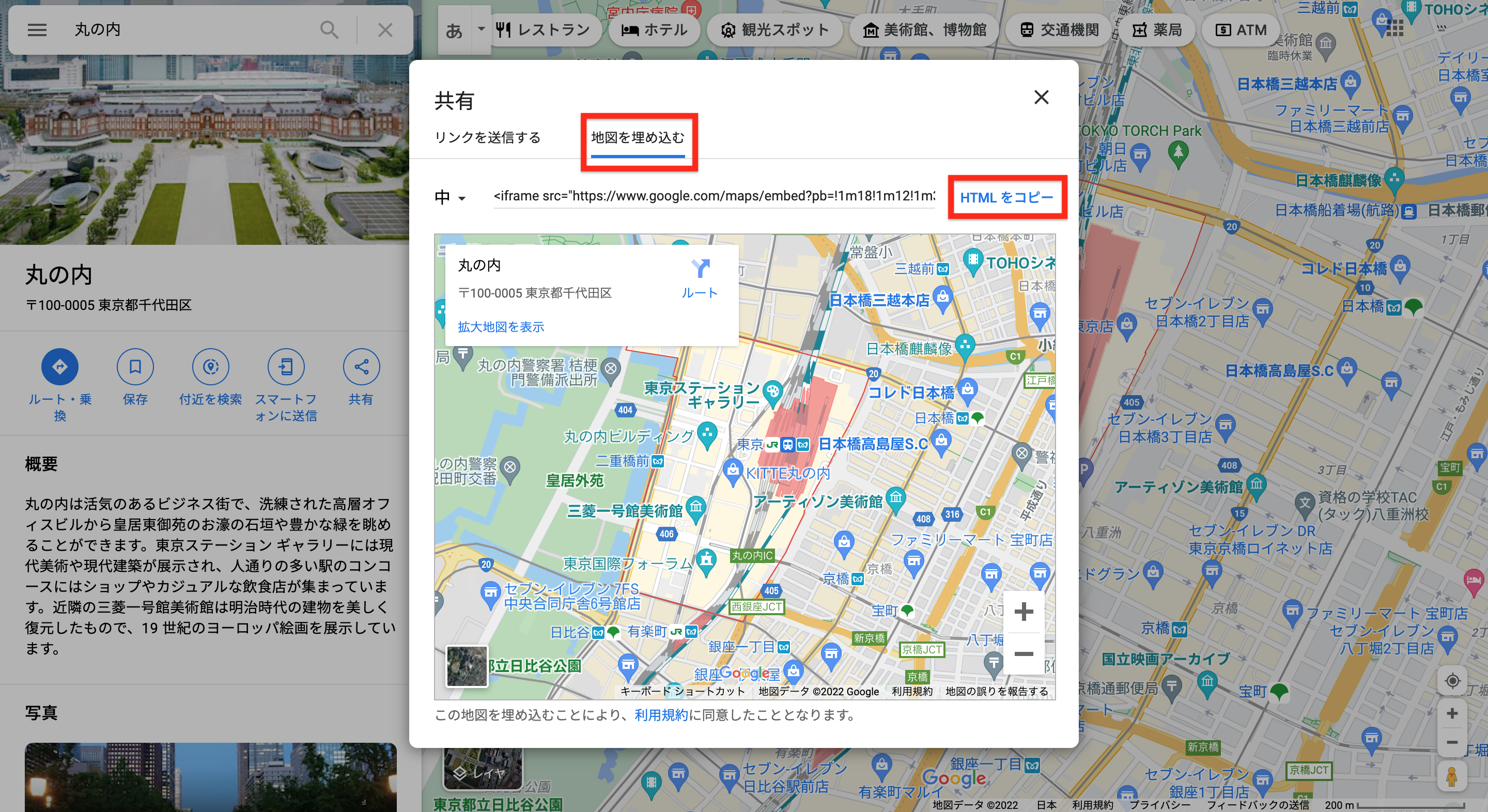The height and width of the screenshot is (812, 1488).
Task: Filter by 薬局 chip
Action: tap(1156, 29)
